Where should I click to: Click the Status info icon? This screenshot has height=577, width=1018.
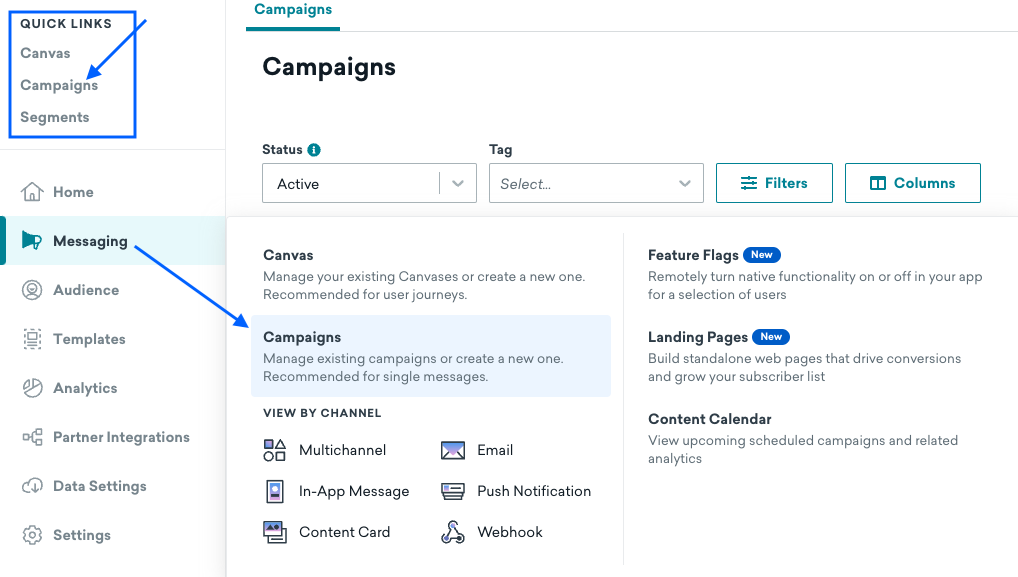point(314,150)
